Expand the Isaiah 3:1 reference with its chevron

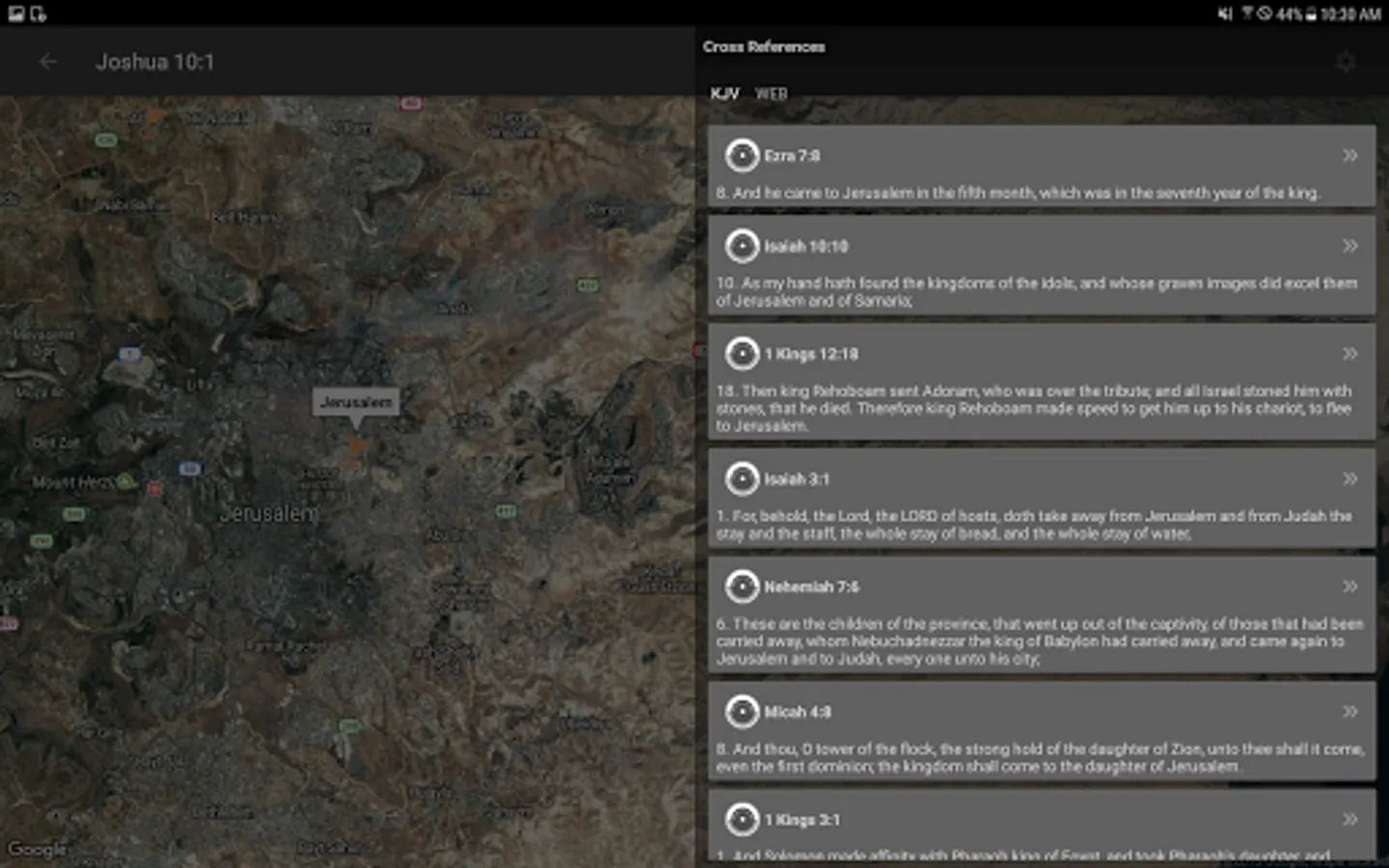click(x=1349, y=478)
